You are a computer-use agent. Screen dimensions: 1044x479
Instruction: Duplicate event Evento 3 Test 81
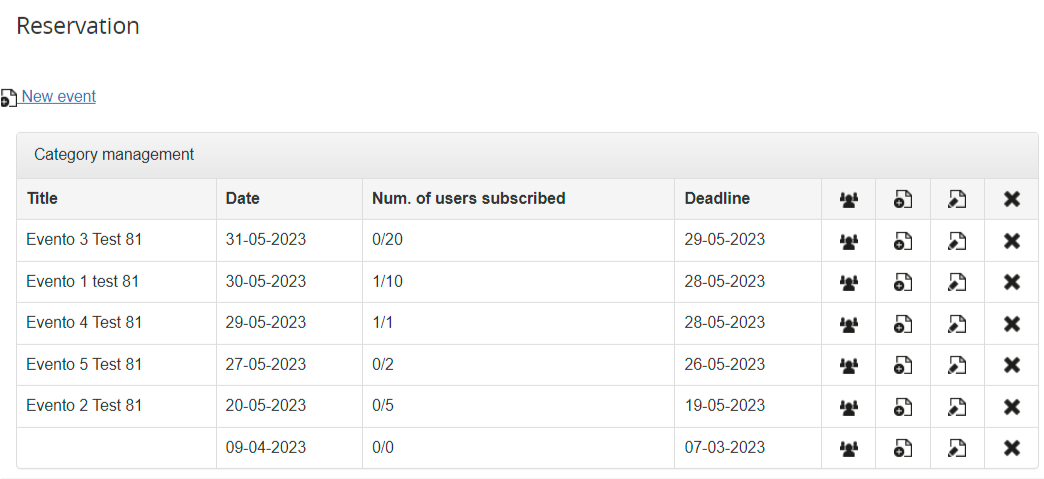point(902,241)
